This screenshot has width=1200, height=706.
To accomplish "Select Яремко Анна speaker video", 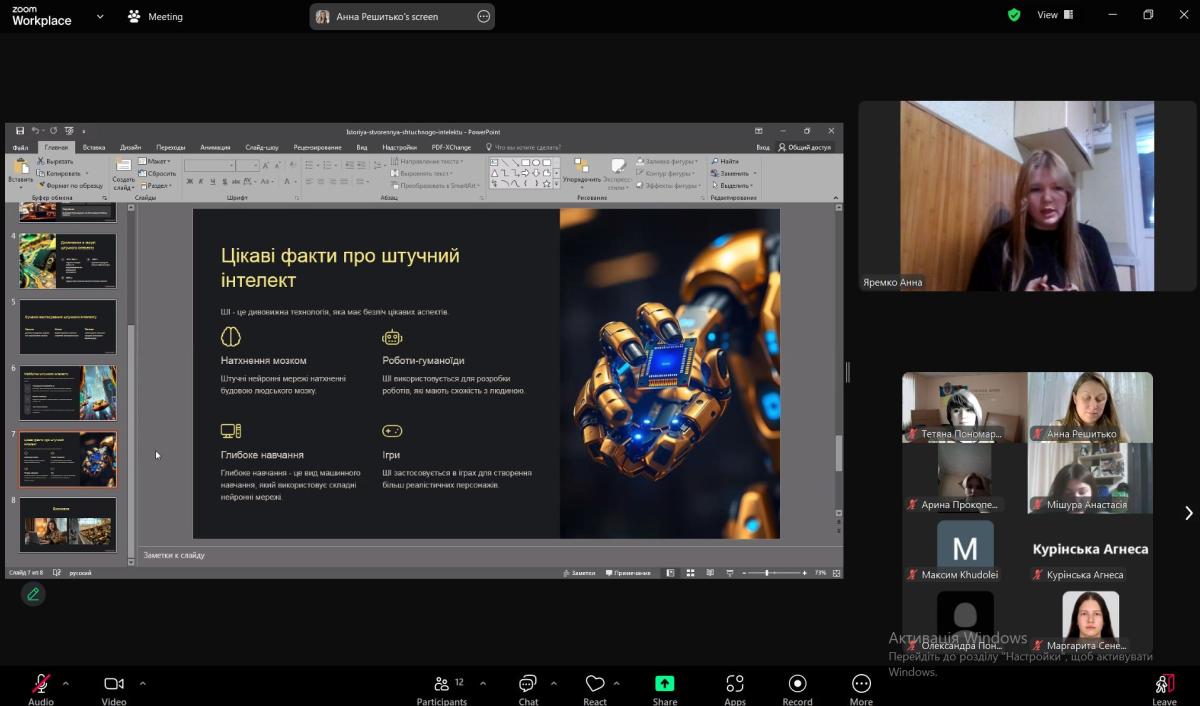I will pyautogui.click(x=1027, y=196).
